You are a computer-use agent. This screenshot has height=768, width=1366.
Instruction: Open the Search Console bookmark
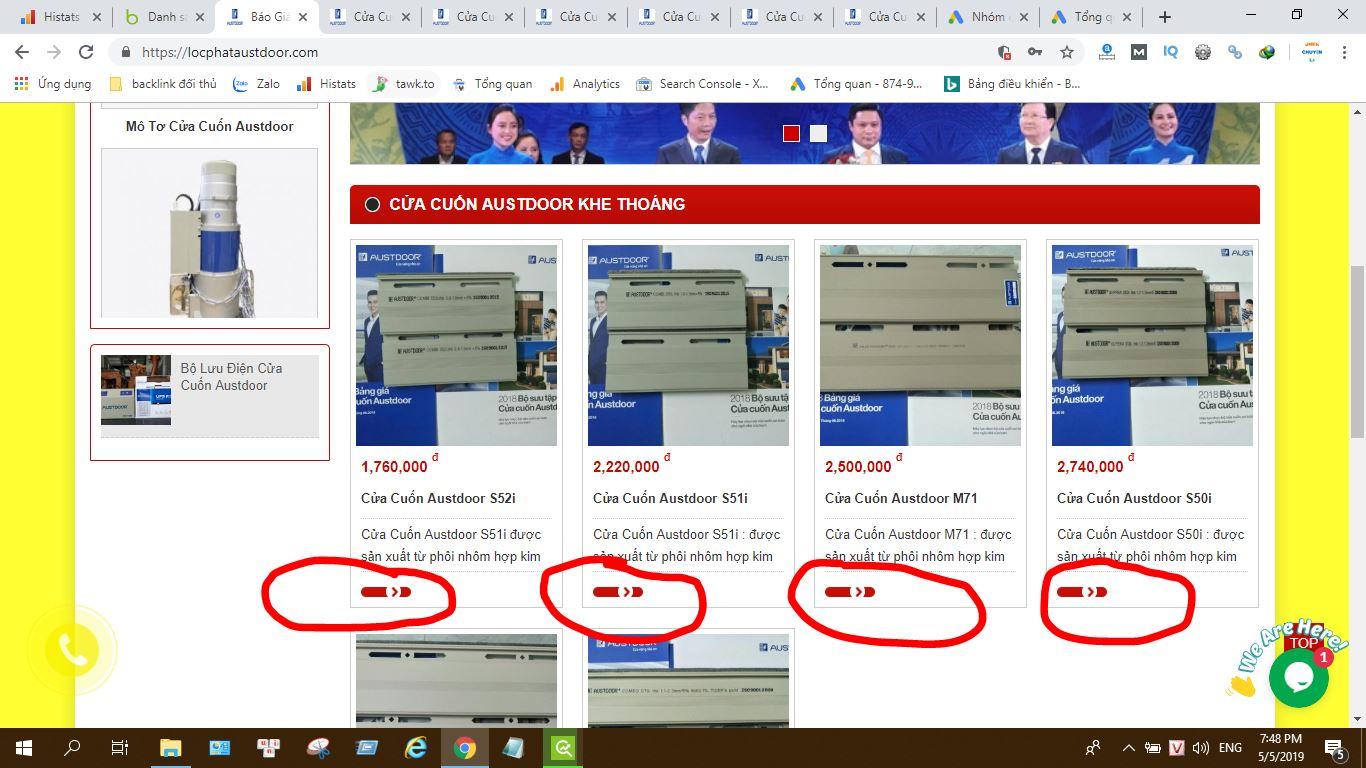click(x=702, y=84)
